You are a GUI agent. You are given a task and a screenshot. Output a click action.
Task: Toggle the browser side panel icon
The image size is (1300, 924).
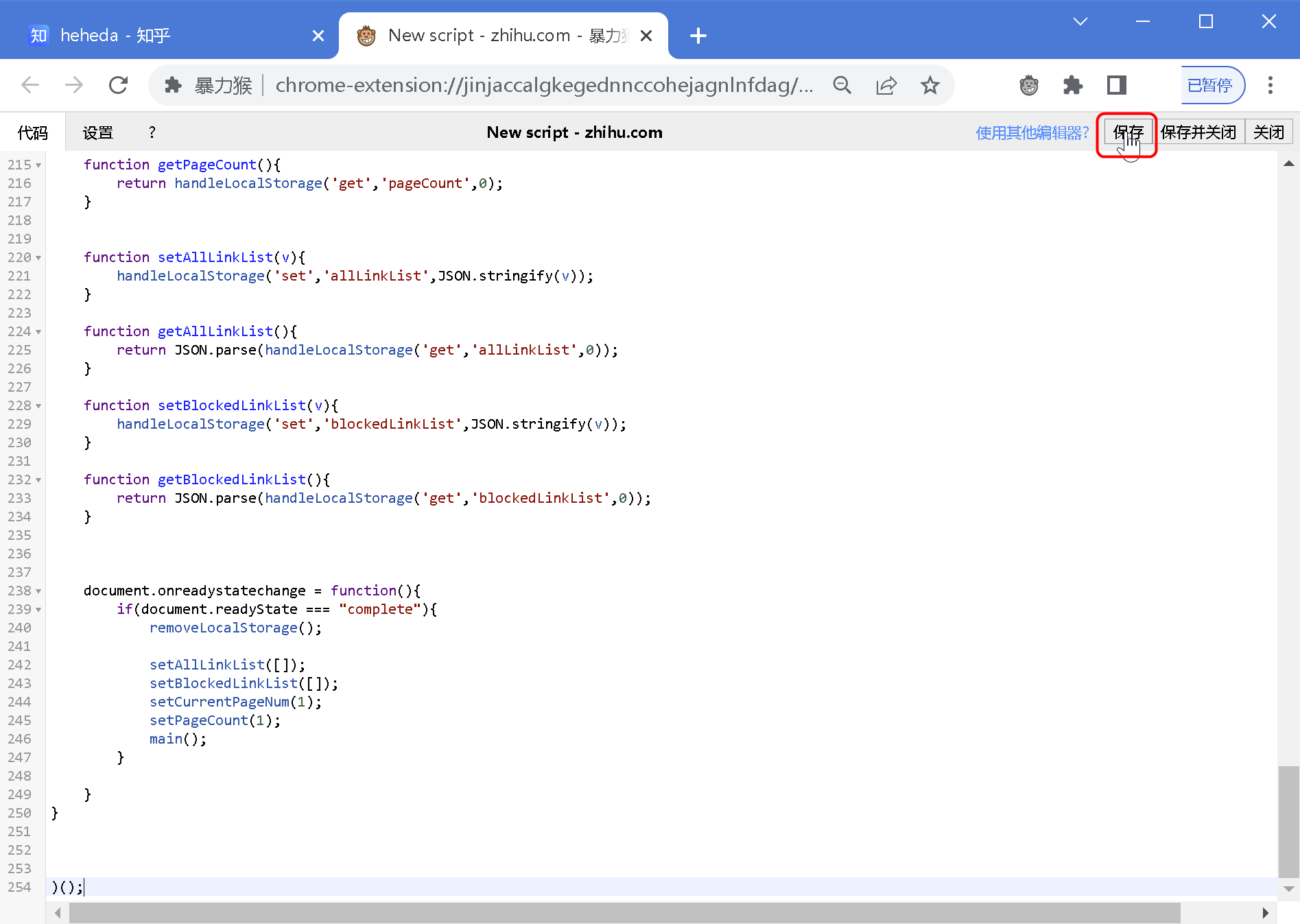1116,85
